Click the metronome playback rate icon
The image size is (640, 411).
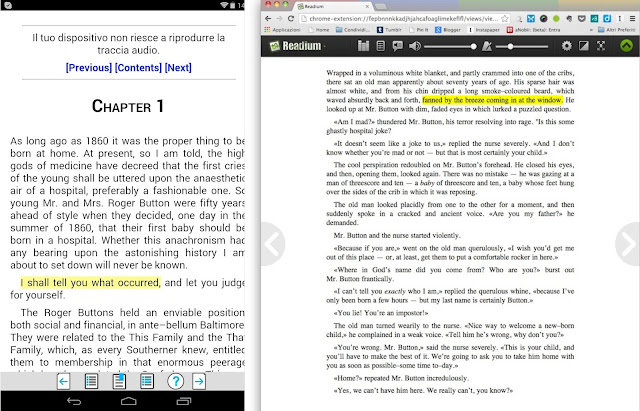[487, 46]
